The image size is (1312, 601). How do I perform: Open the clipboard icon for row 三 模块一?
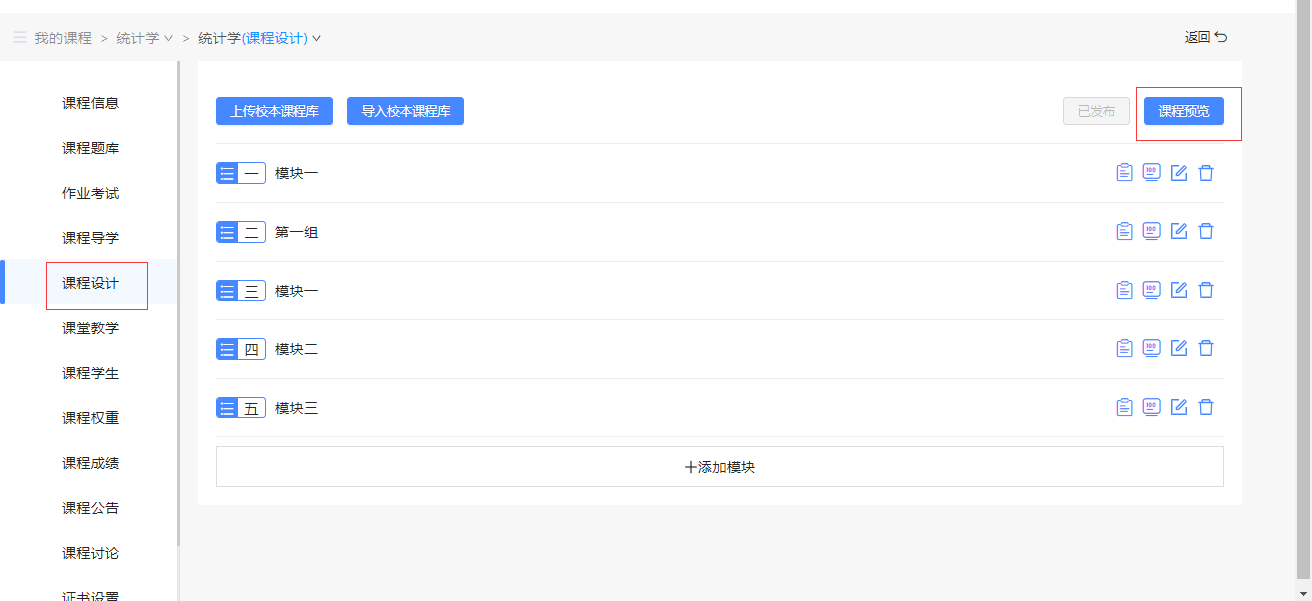1124,290
